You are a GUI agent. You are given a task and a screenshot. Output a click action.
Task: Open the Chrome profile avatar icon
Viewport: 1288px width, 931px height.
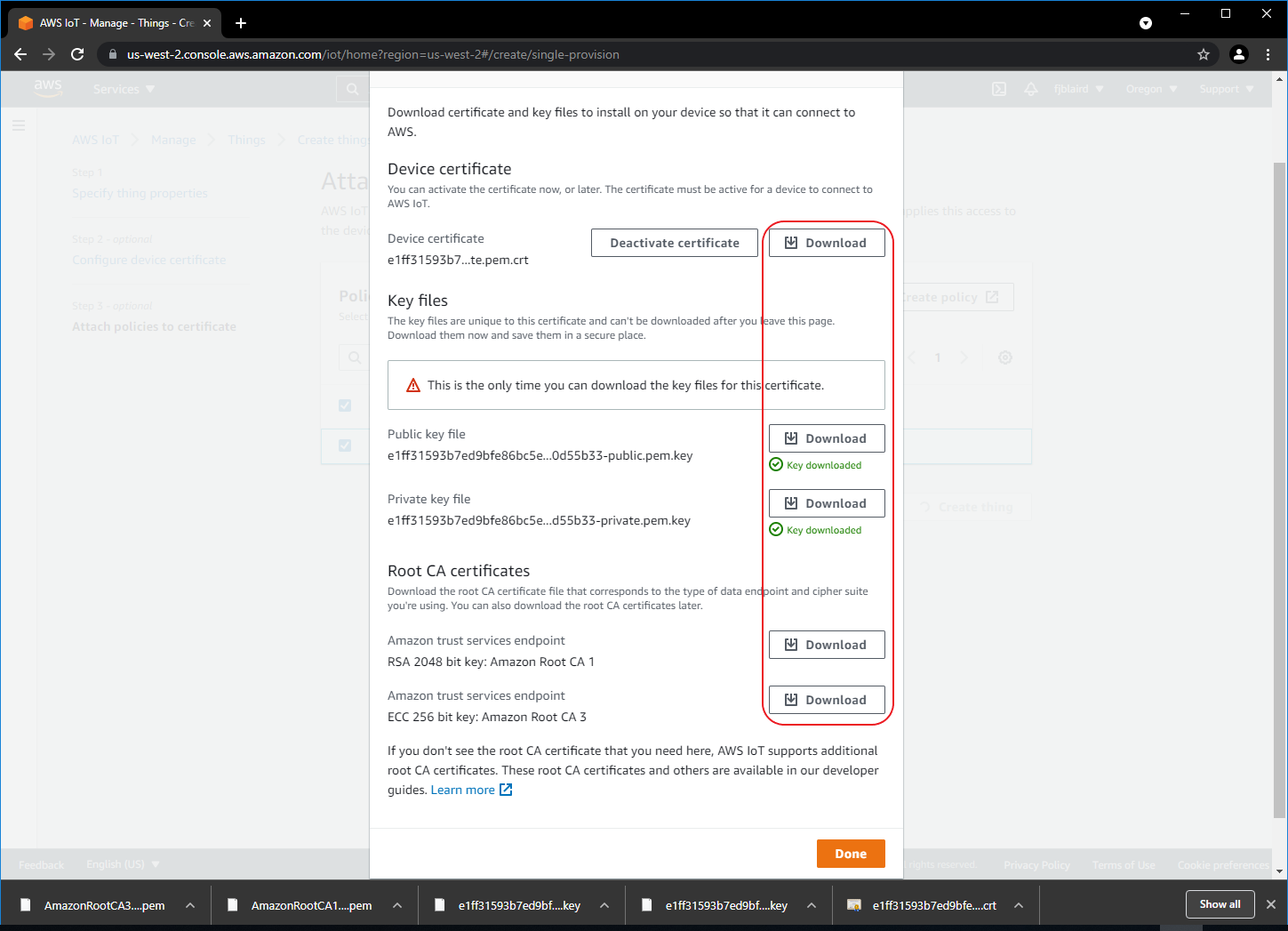click(x=1238, y=54)
